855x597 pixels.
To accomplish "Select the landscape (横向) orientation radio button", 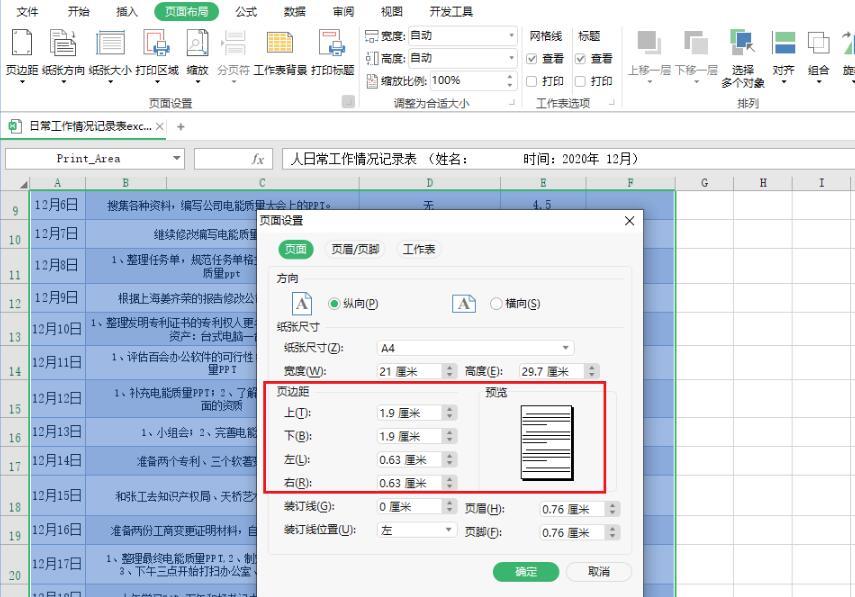I will pos(497,304).
